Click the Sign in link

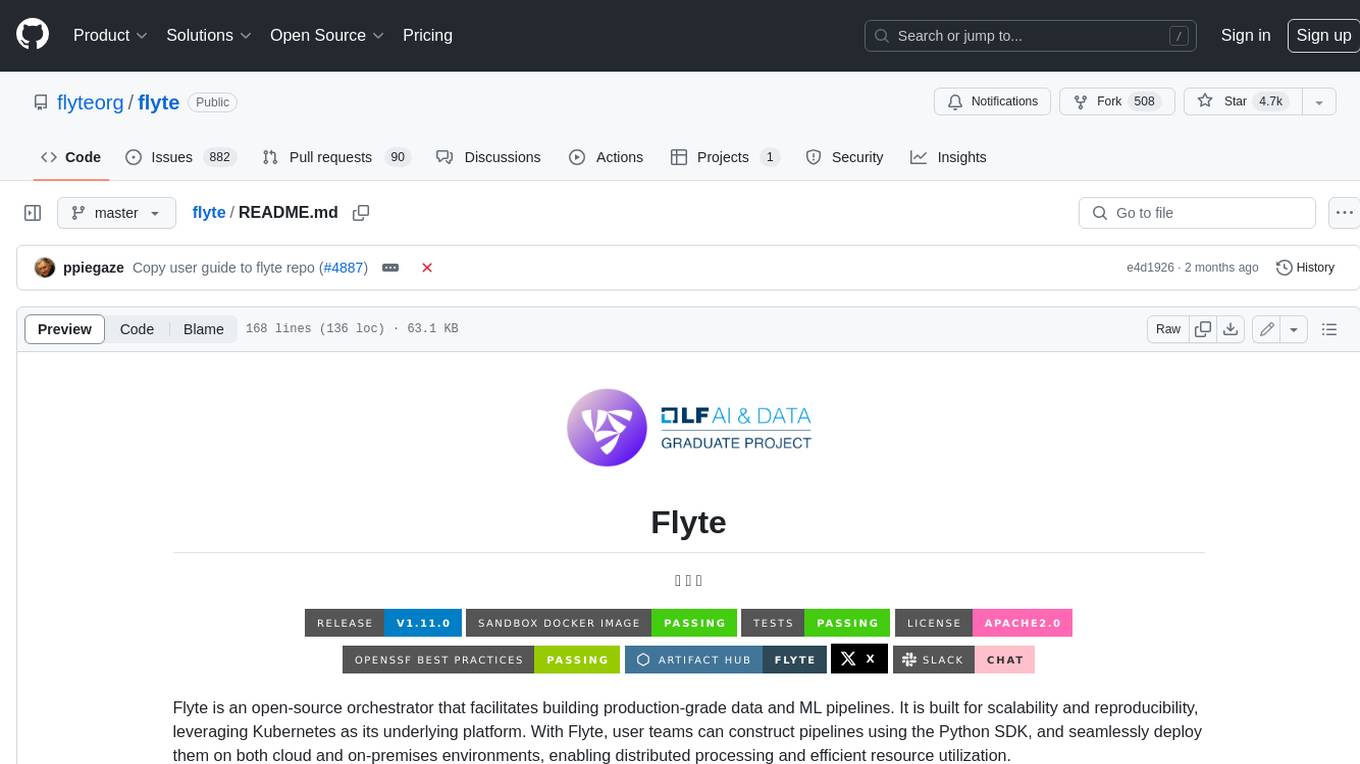pos(1245,35)
